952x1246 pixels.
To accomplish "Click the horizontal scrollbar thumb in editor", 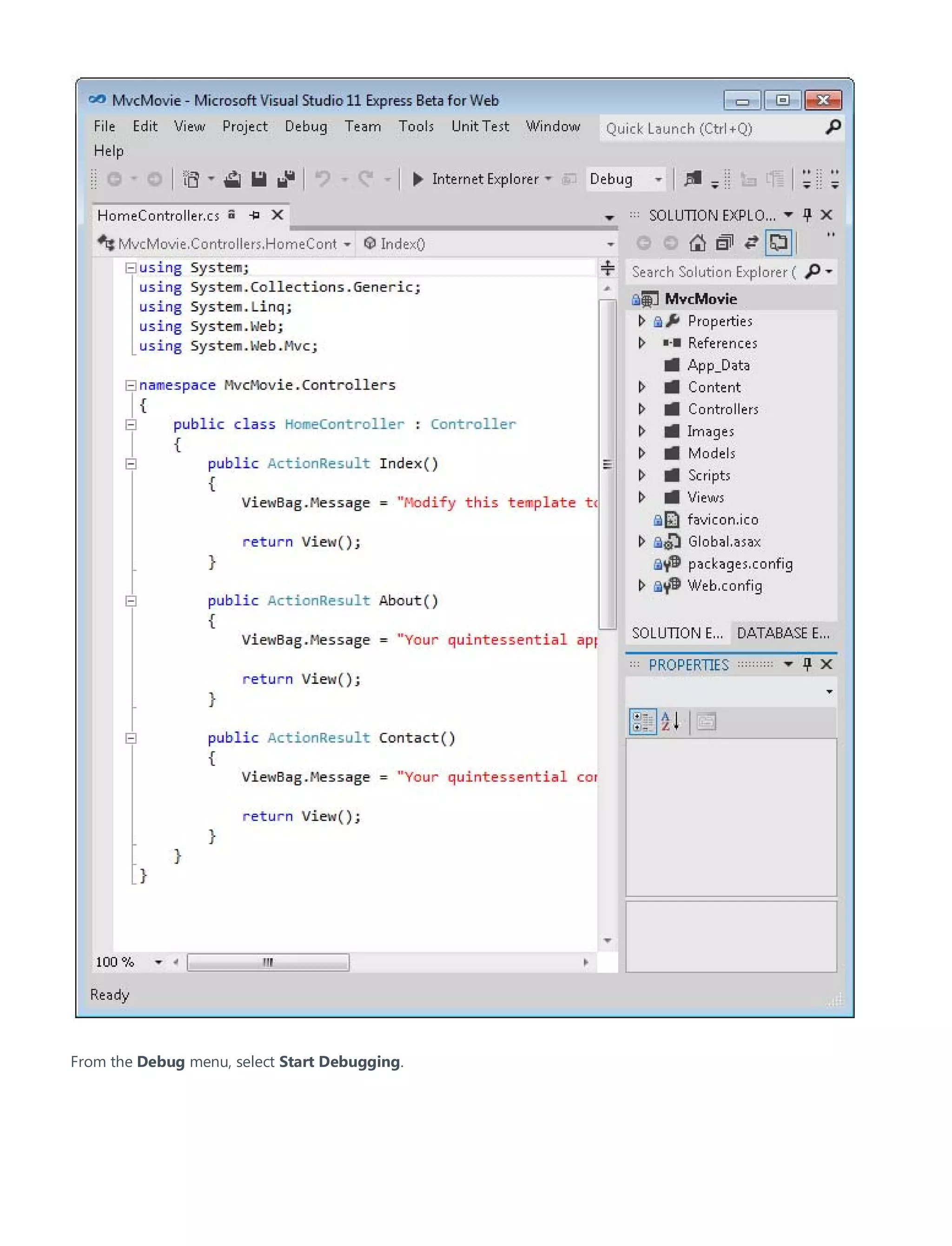I will 268,963.
